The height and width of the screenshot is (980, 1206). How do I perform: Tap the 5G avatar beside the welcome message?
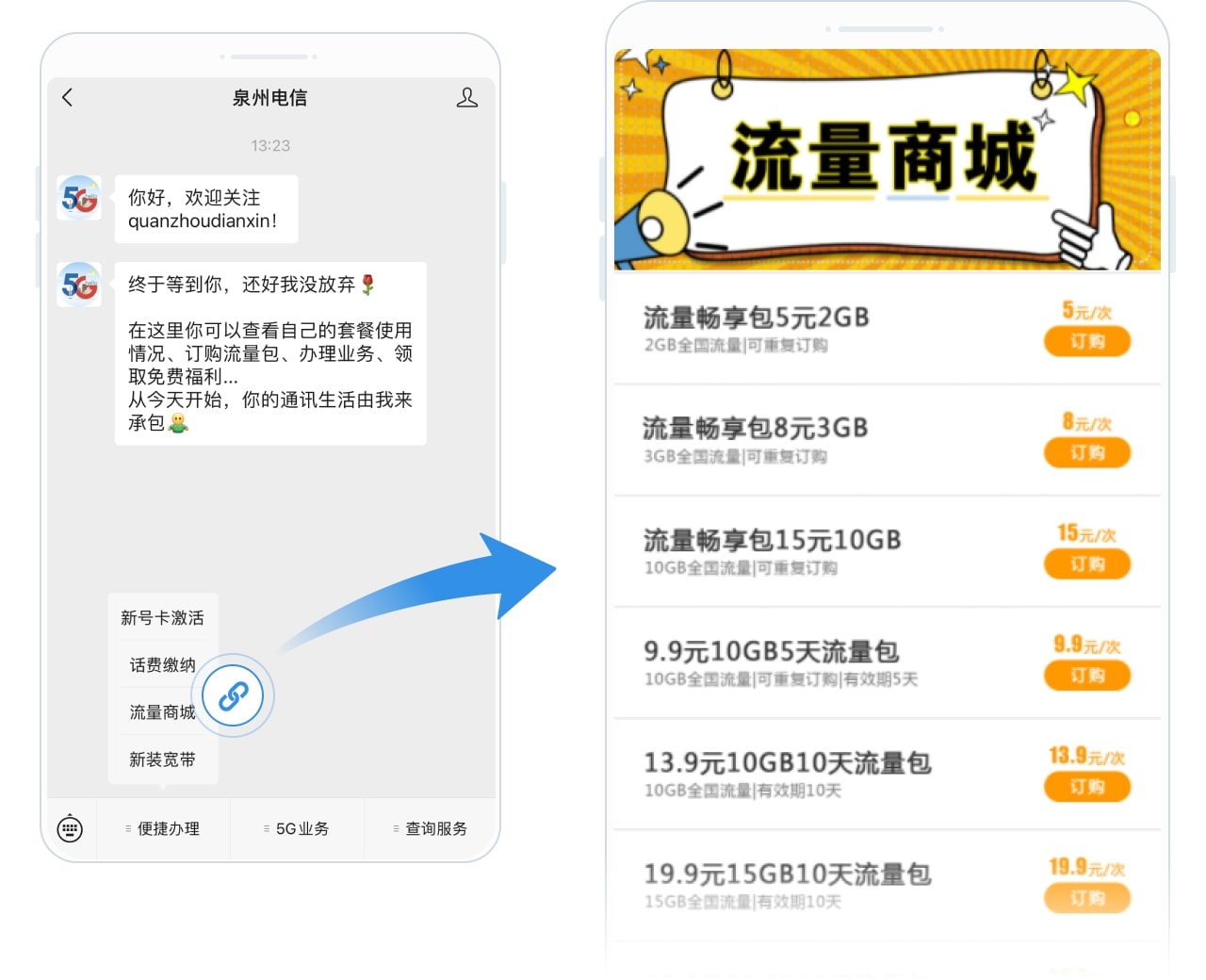tap(79, 198)
